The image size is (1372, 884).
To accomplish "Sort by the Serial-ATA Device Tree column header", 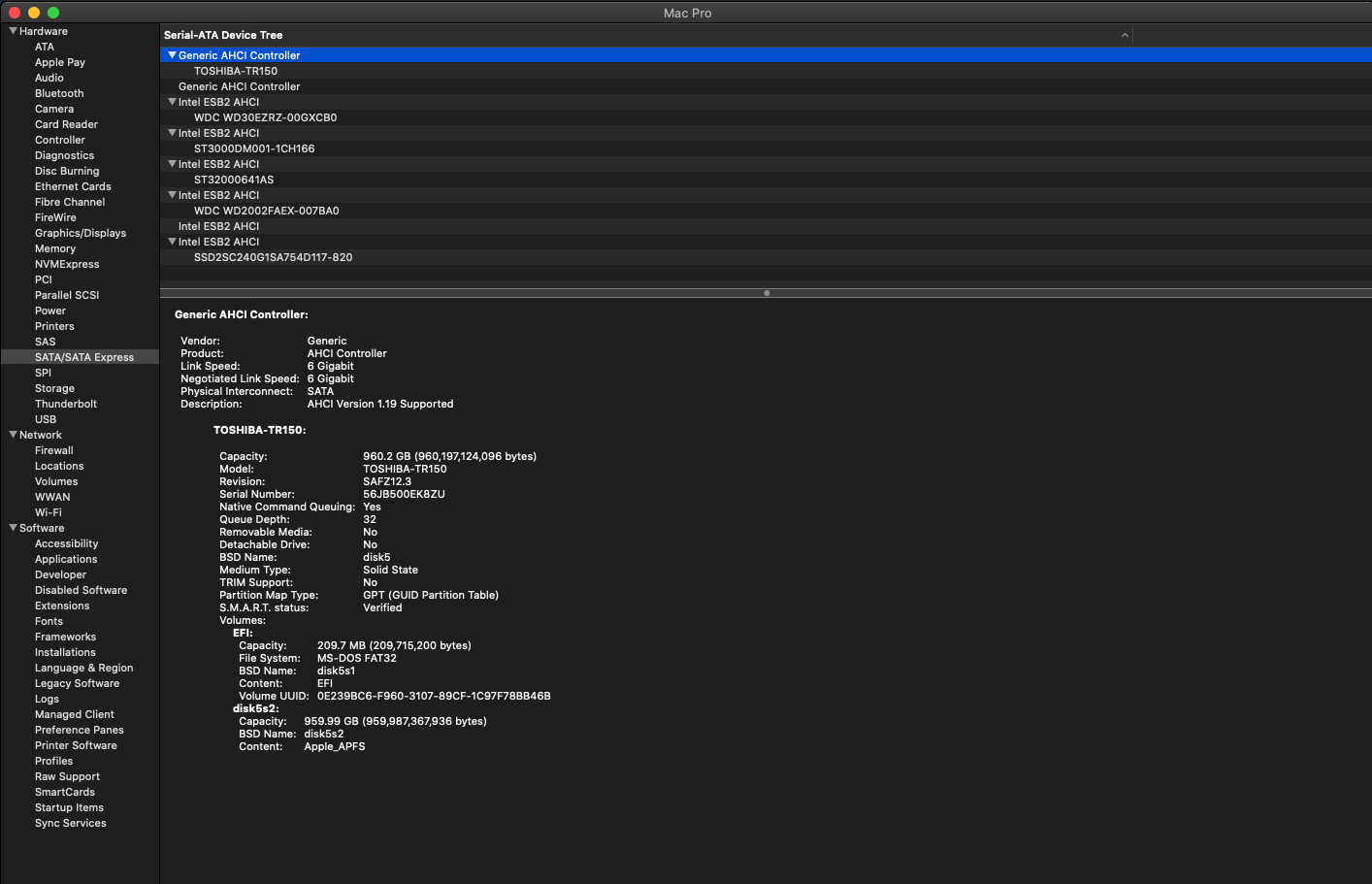I will (x=646, y=35).
